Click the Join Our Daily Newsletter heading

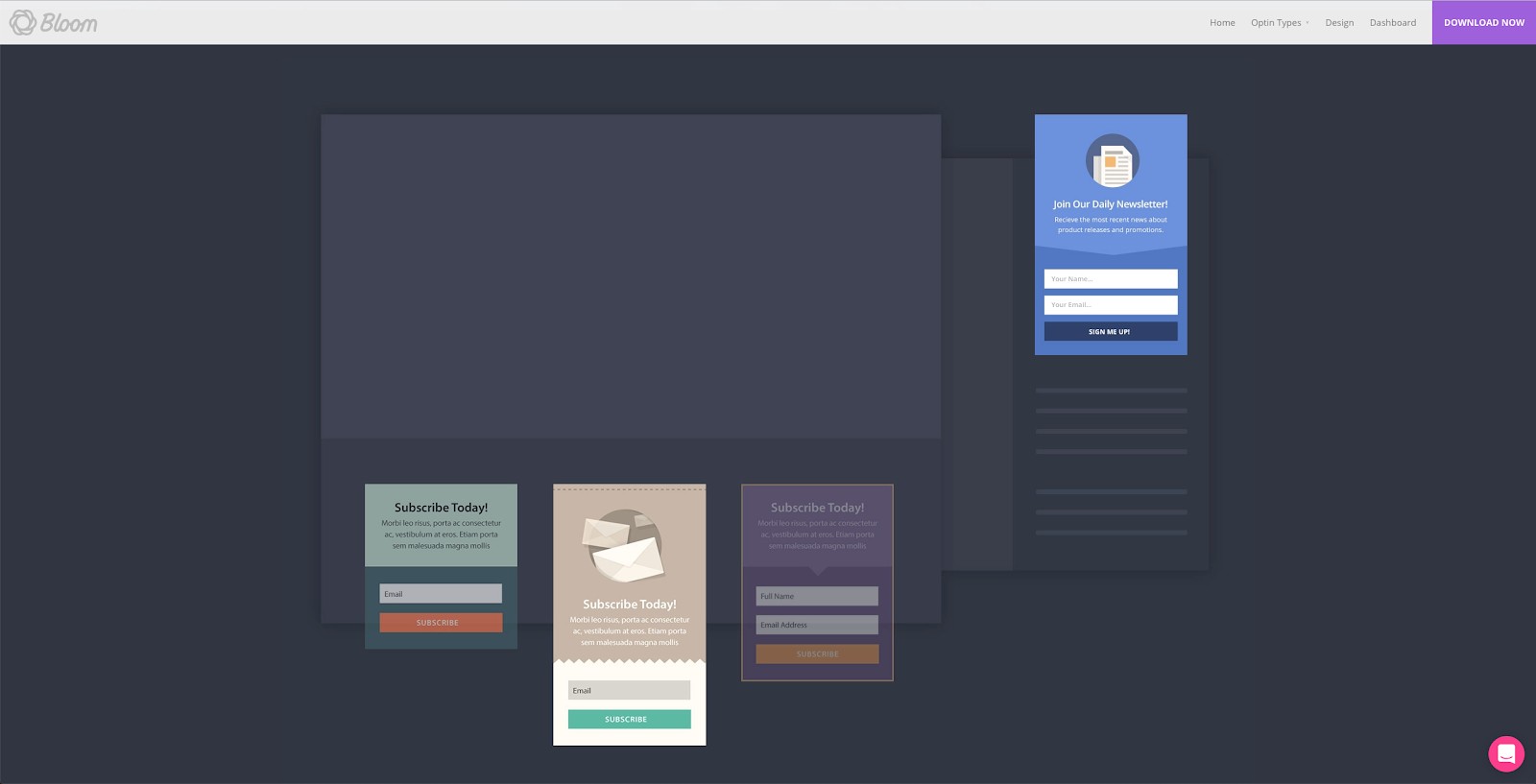coord(1110,204)
